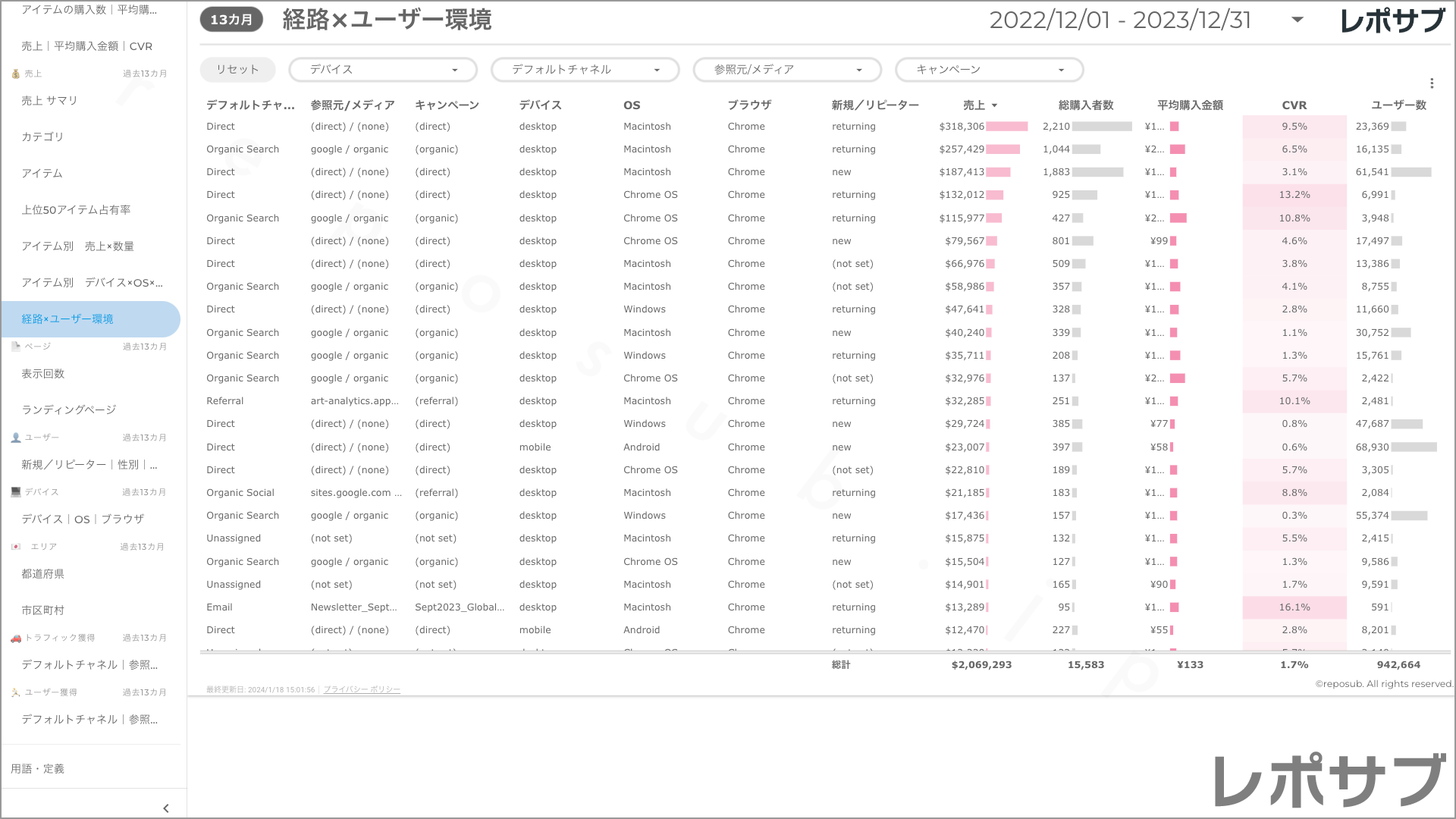Go to 売上 サマリ page

coord(49,100)
